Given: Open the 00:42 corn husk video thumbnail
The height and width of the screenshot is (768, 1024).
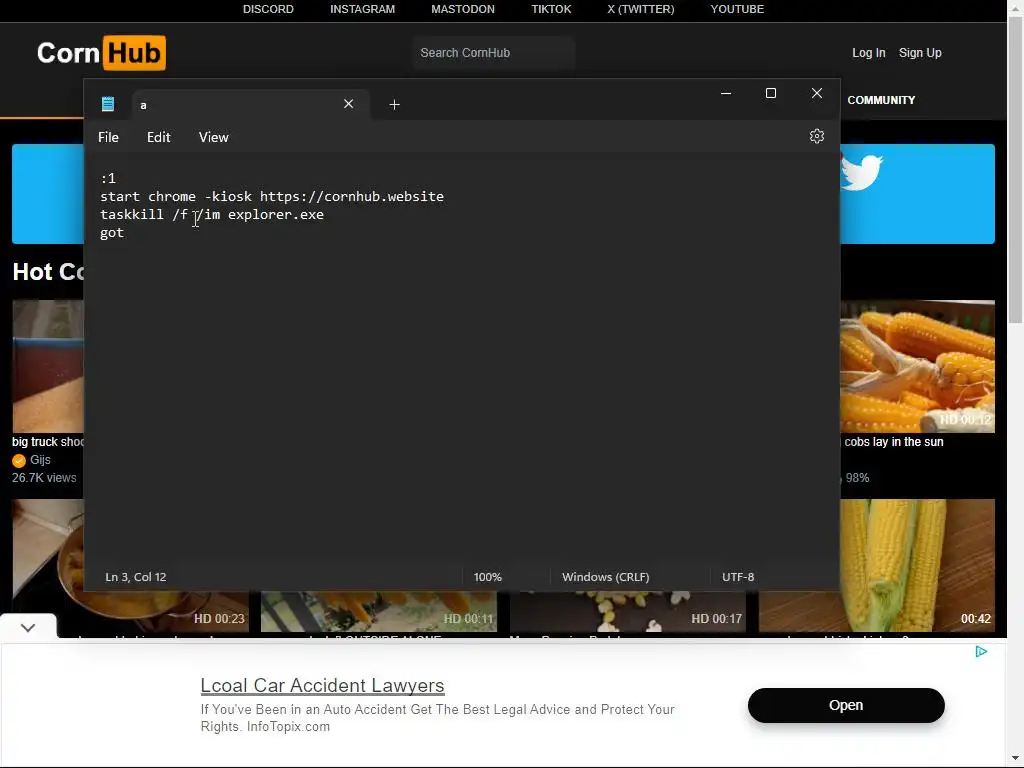Looking at the screenshot, I should point(917,566).
